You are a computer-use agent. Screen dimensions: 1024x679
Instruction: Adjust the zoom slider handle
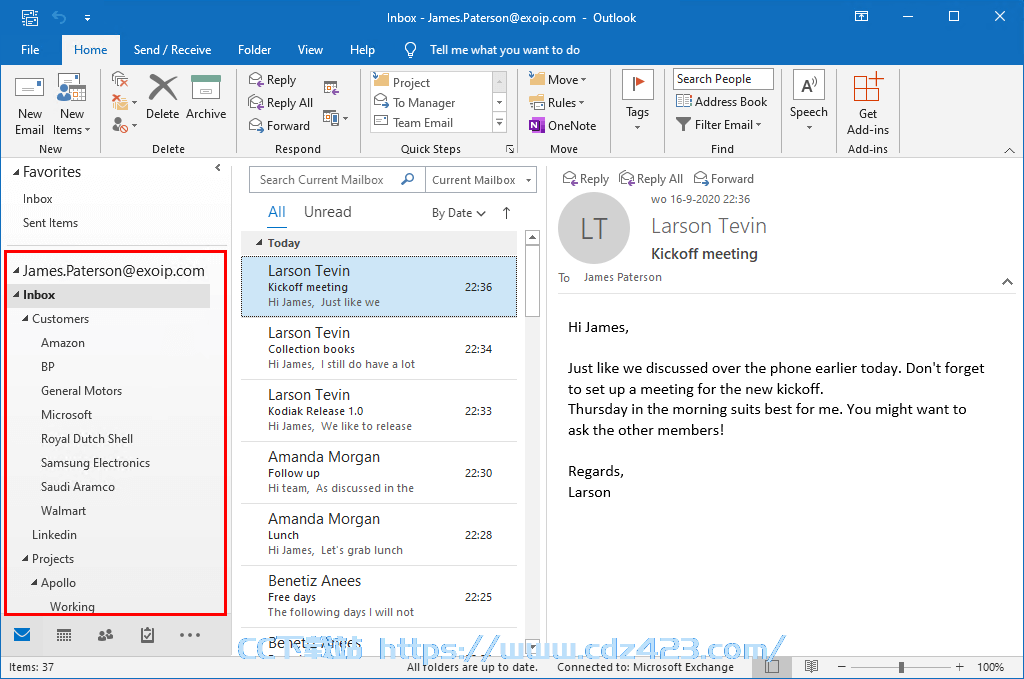901,667
